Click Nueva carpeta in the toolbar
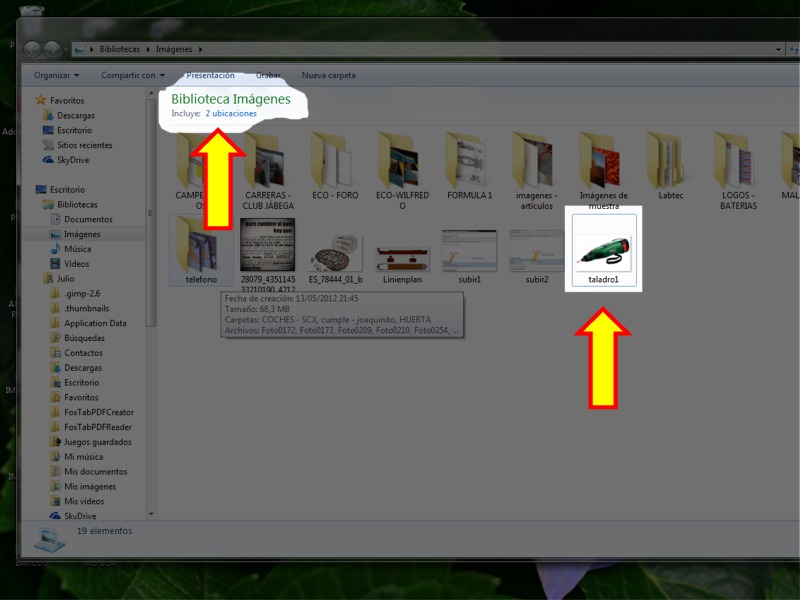This screenshot has height=600, width=800. click(328, 75)
